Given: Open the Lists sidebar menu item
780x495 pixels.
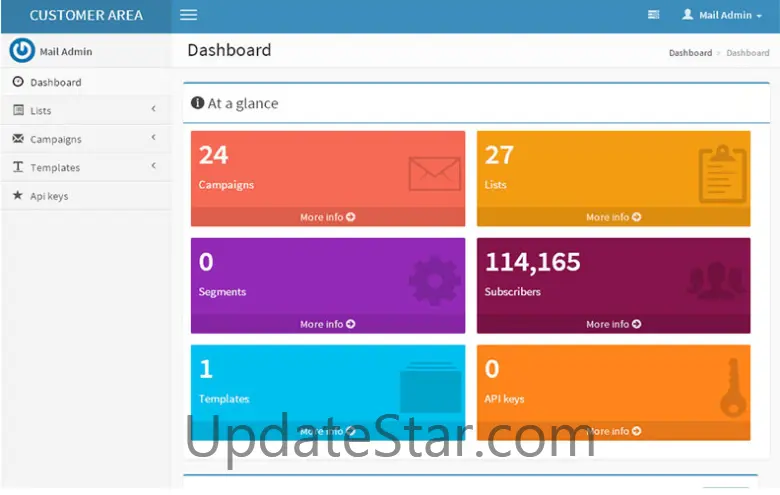Looking at the screenshot, I should pos(86,110).
